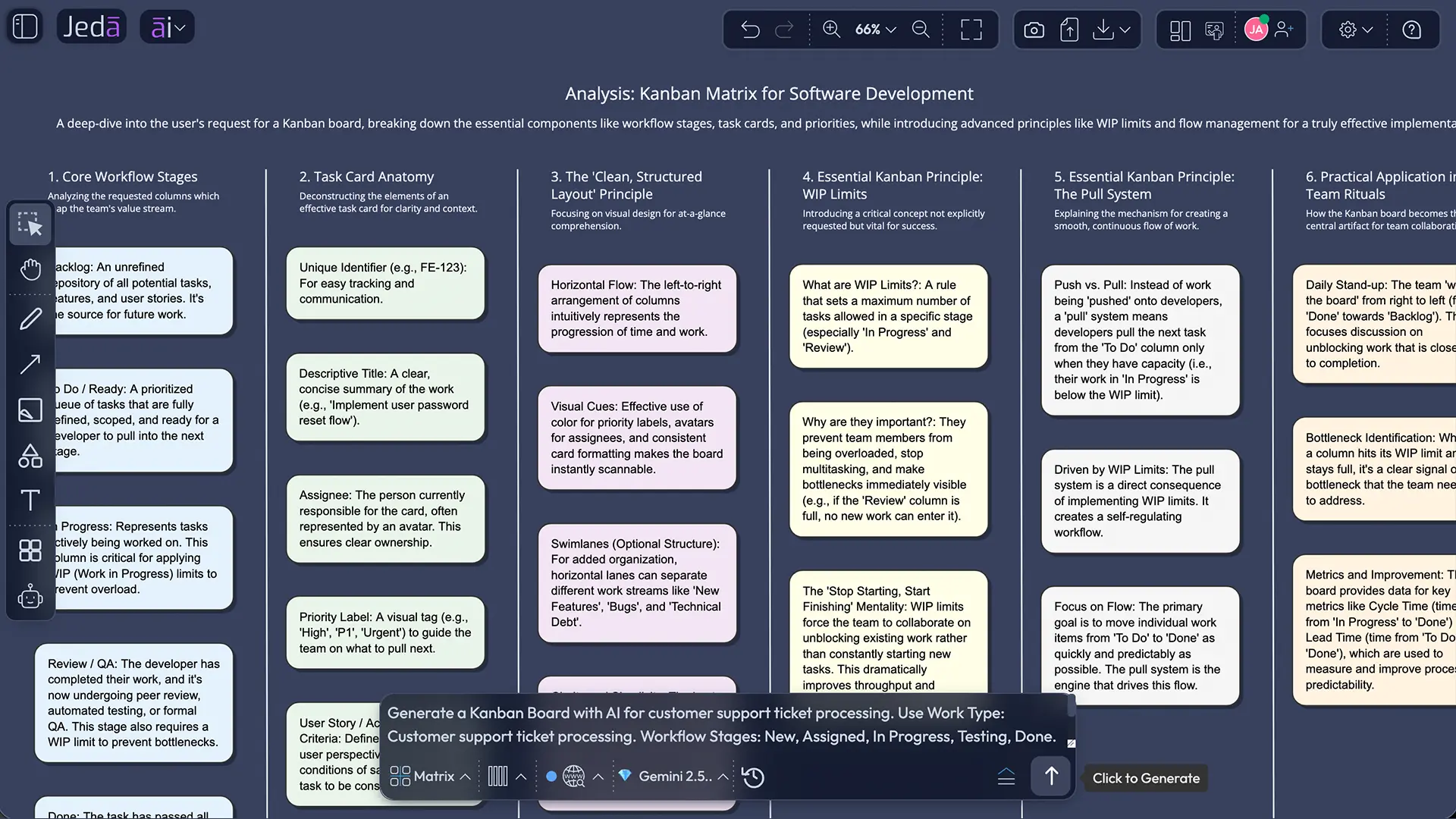Open the JA user avatar

[1256, 30]
